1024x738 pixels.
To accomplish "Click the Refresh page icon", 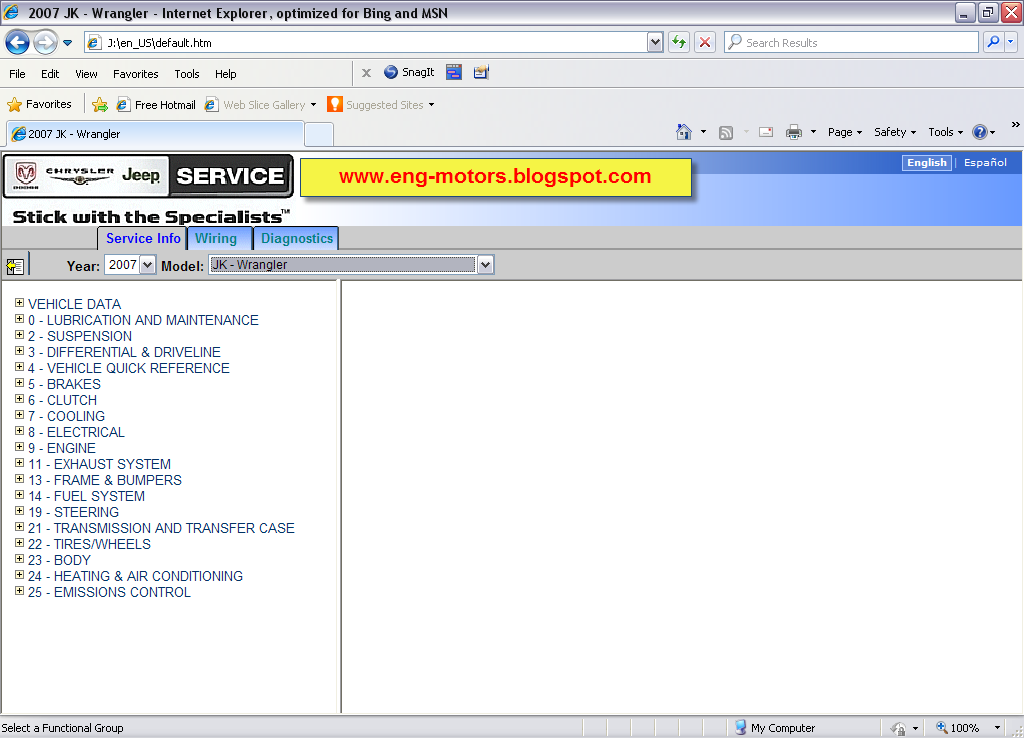I will coord(679,42).
